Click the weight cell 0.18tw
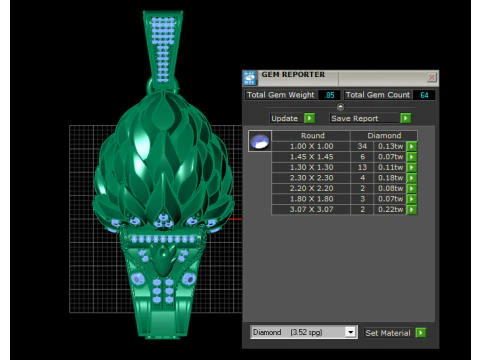The width and height of the screenshot is (480, 360). pos(390,178)
